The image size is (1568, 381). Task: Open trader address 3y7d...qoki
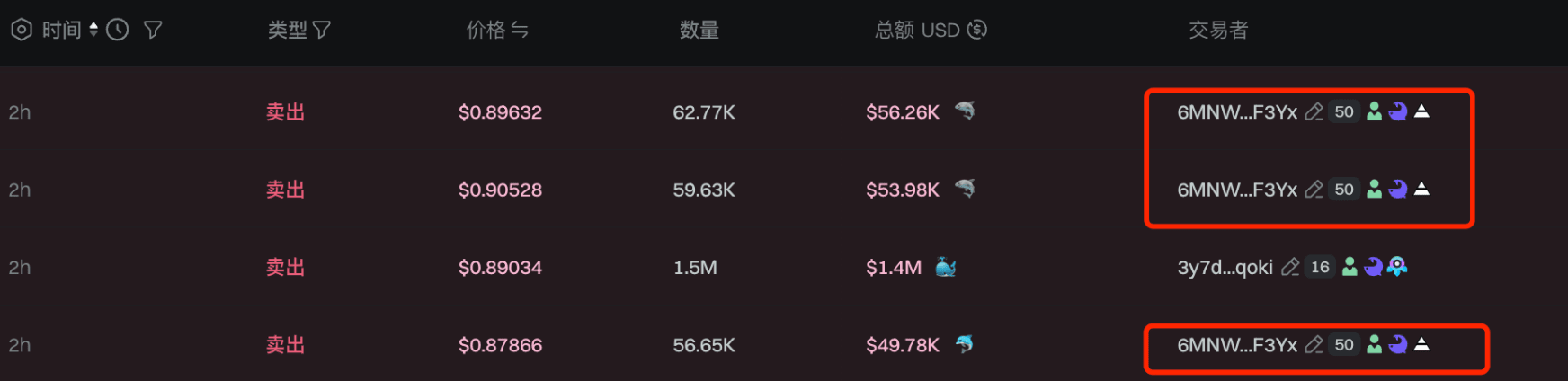pyautogui.click(x=1225, y=268)
